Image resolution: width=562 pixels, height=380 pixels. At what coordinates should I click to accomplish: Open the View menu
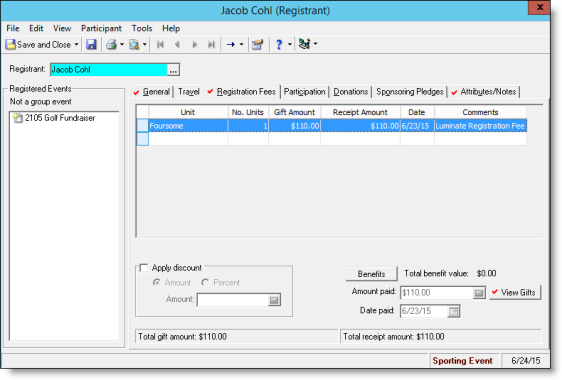point(62,28)
